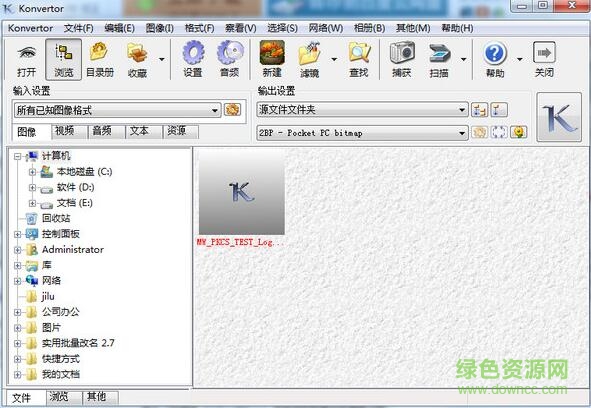This screenshot has height=408, width=591.
Task: Open the 其他(M) menu
Action: tap(413, 28)
